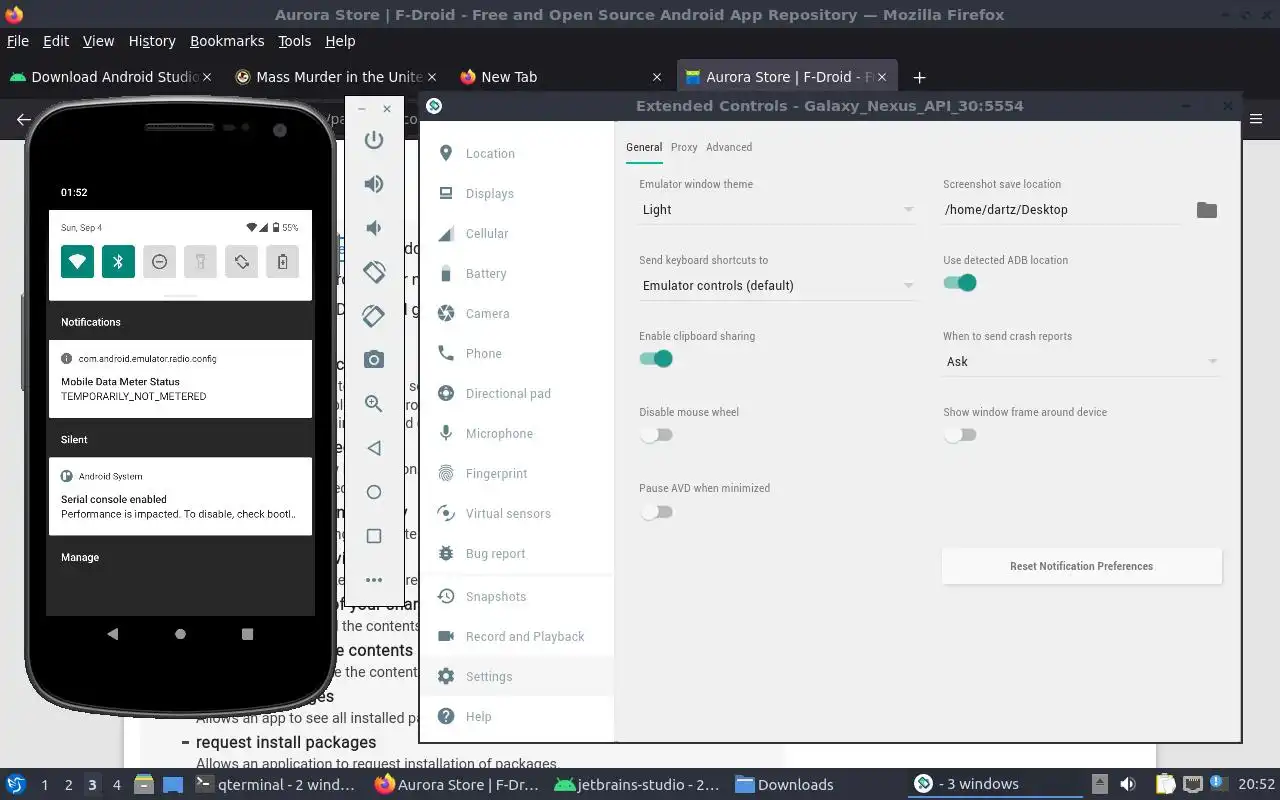This screenshot has height=800, width=1280.
Task: Open When to send crash reports dropdown
Action: coord(1081,362)
